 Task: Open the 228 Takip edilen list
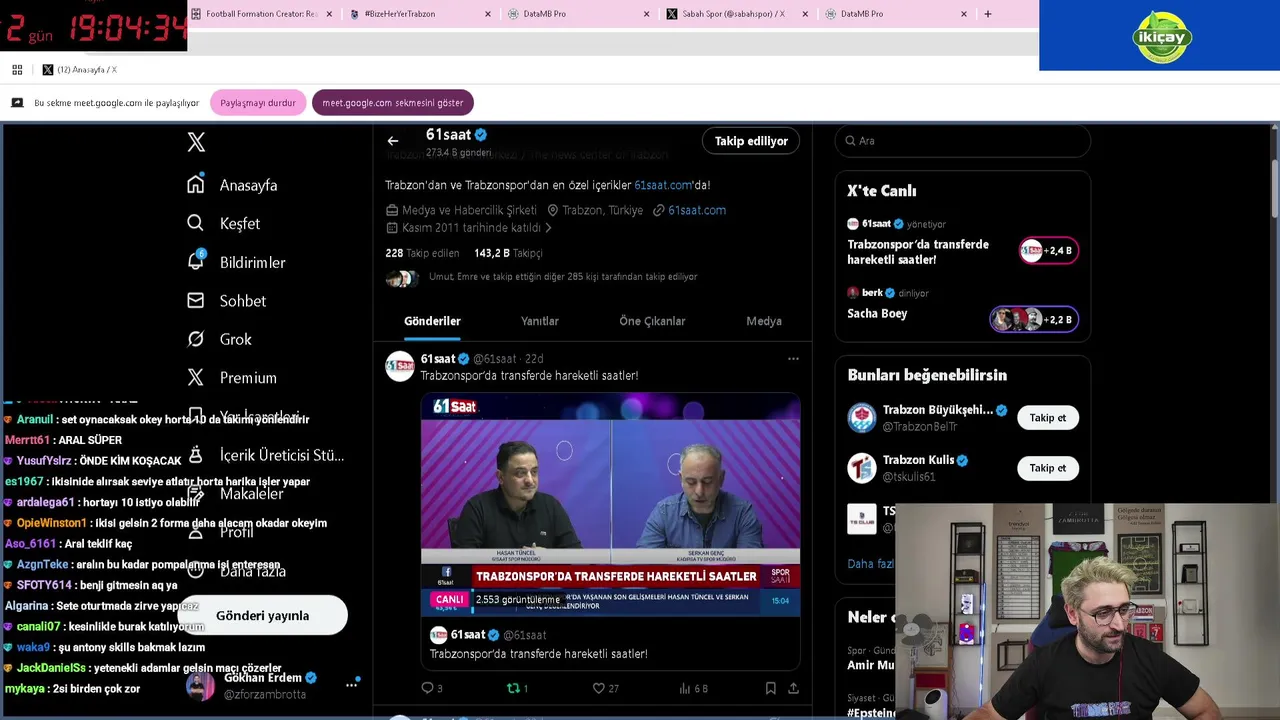click(x=422, y=253)
